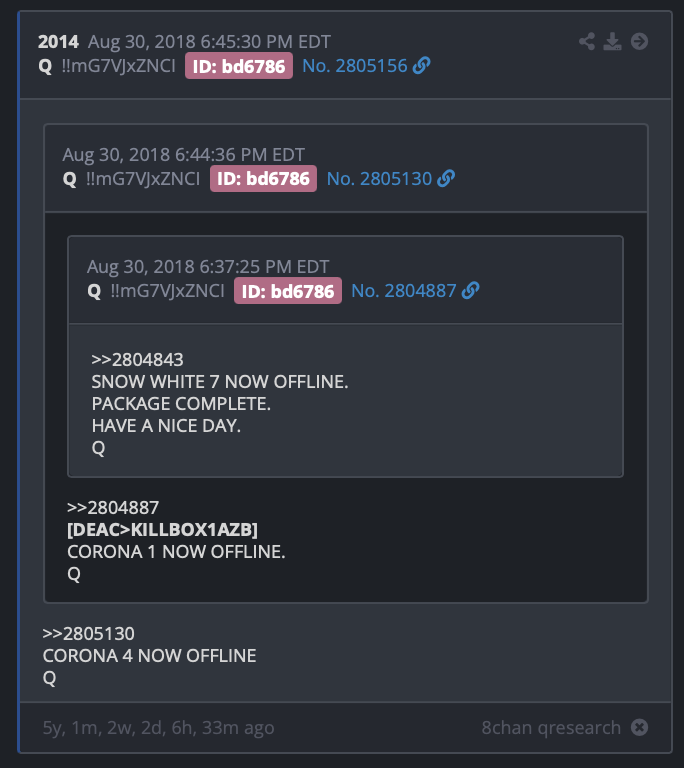Follow the >>2804887 reply reference
The image size is (684, 768).
pos(113,507)
